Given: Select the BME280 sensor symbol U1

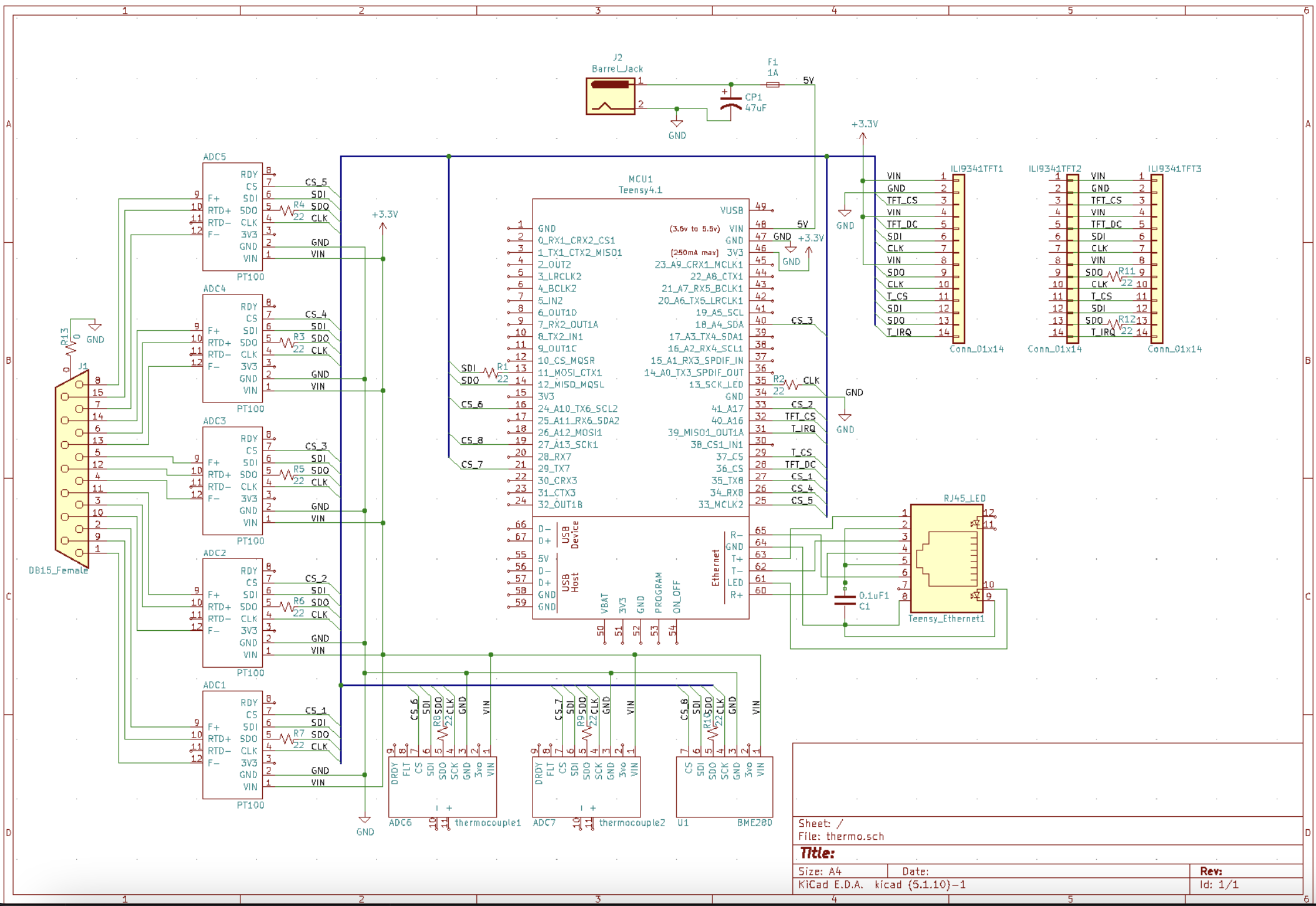Looking at the screenshot, I should click(724, 786).
